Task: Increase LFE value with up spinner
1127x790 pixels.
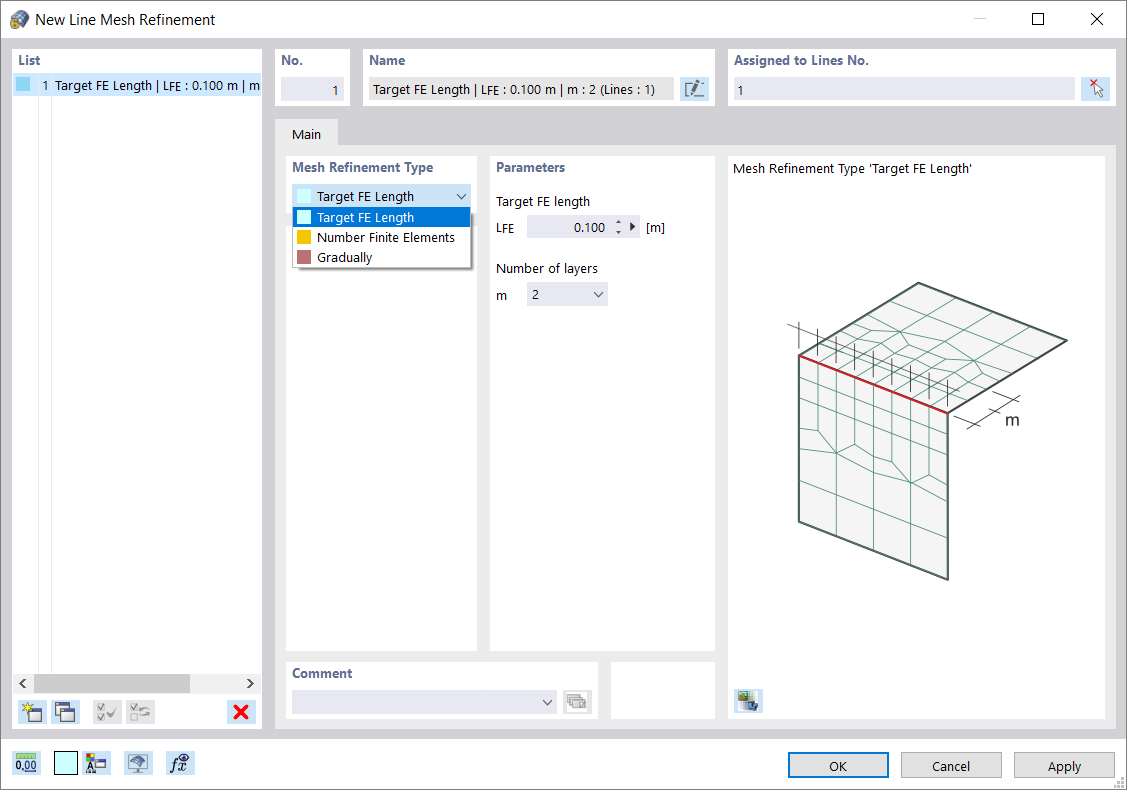Action: pos(618,222)
